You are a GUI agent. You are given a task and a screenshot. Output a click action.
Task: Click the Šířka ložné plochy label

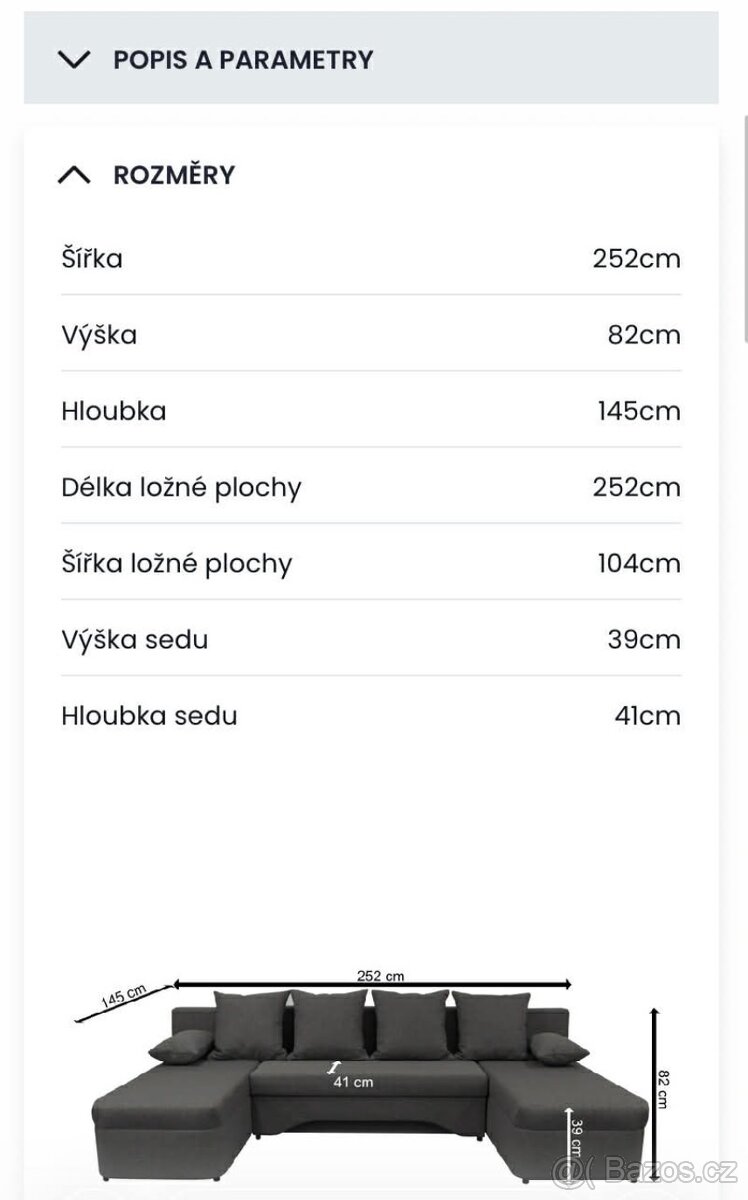177,563
